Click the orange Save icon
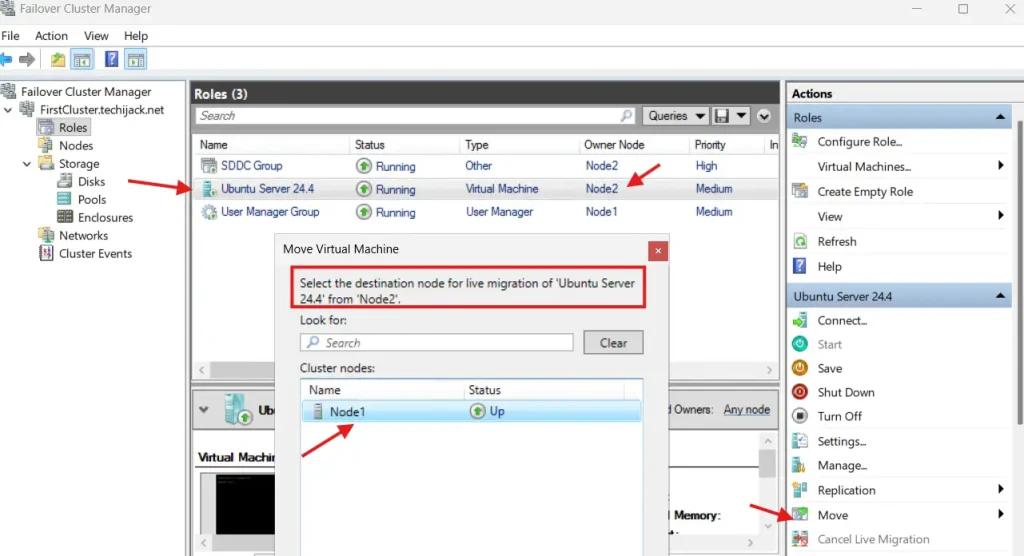 coord(800,368)
